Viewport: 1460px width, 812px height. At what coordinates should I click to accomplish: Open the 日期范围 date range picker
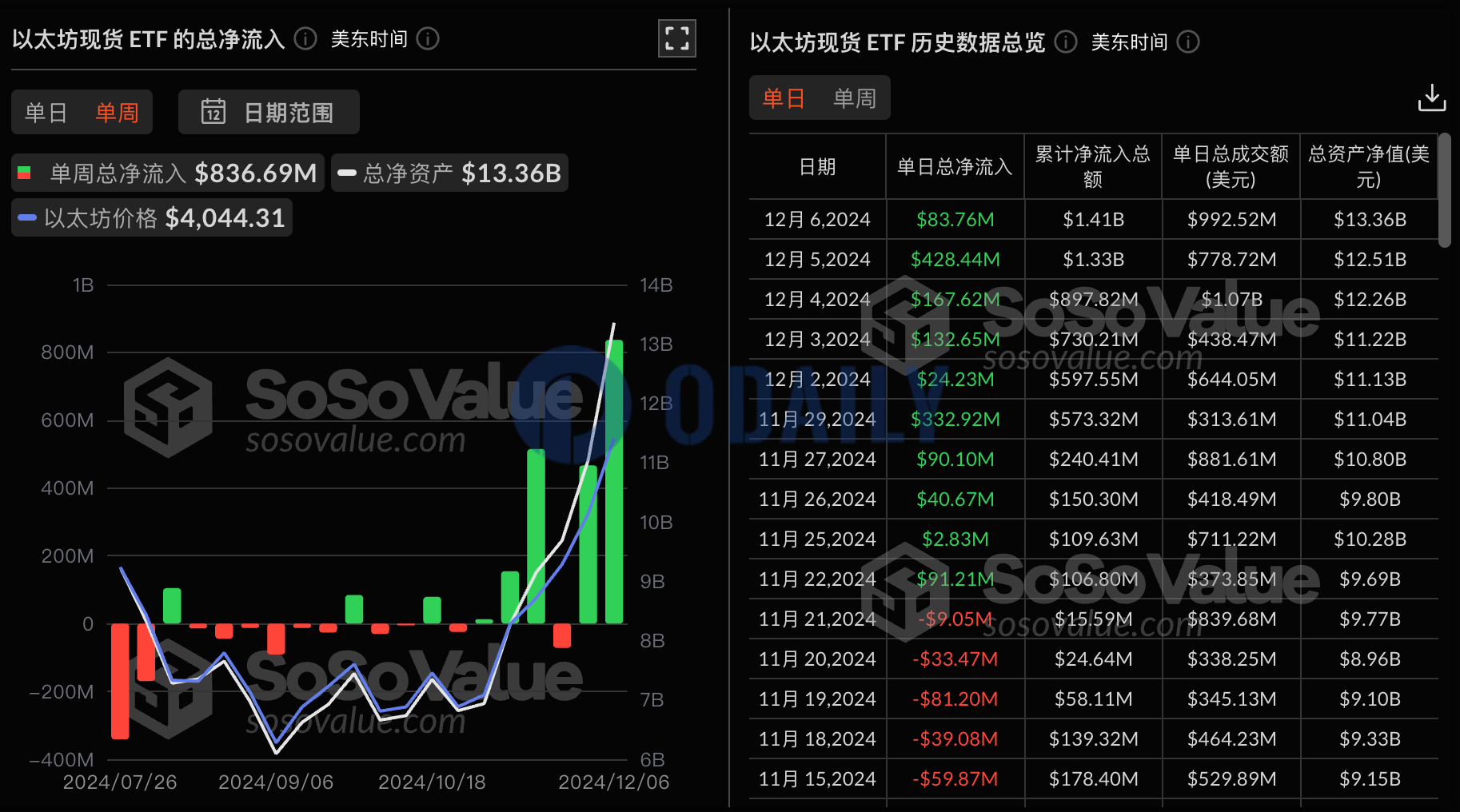pos(269,112)
